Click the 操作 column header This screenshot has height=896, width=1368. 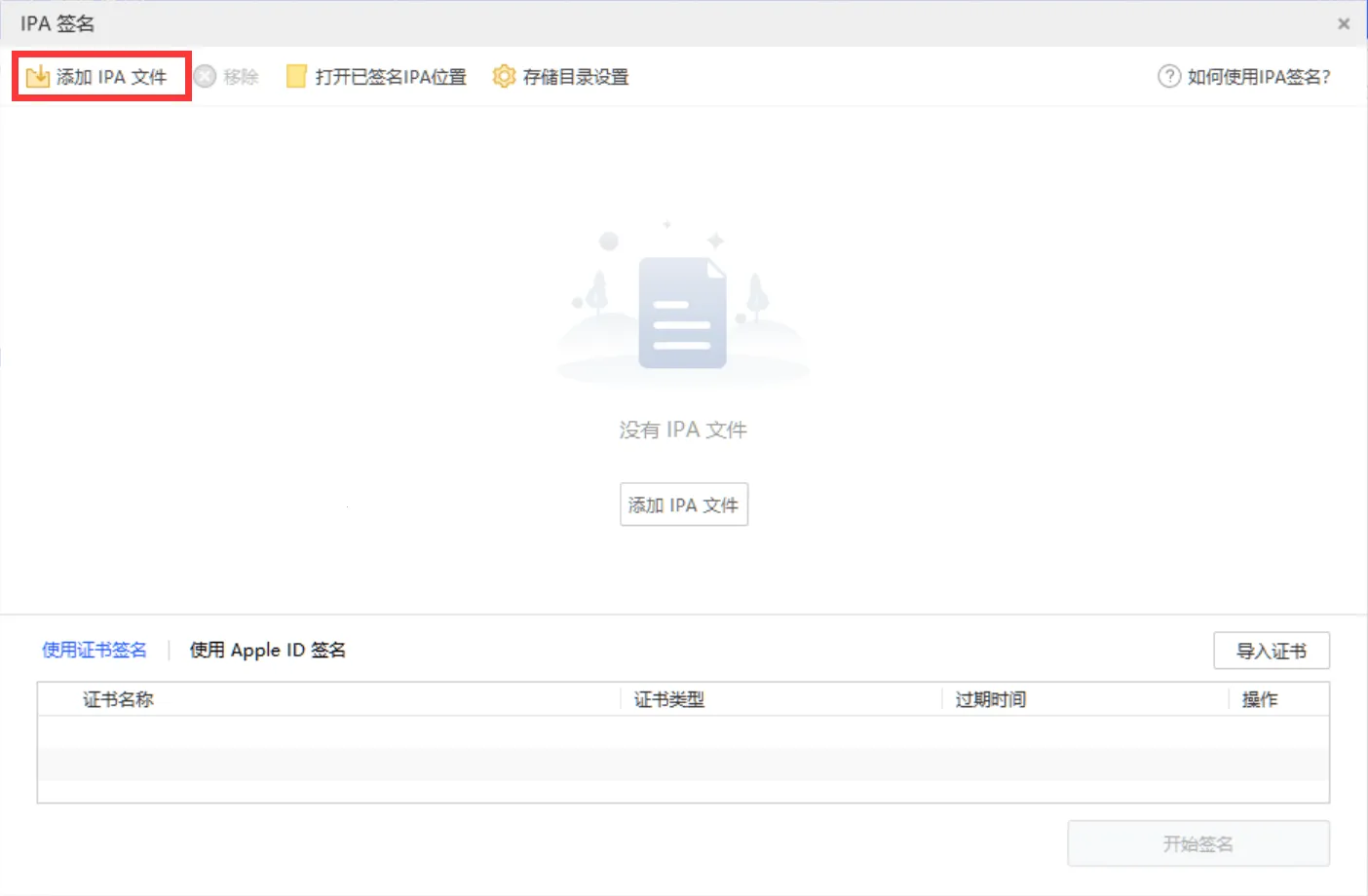coord(1259,699)
